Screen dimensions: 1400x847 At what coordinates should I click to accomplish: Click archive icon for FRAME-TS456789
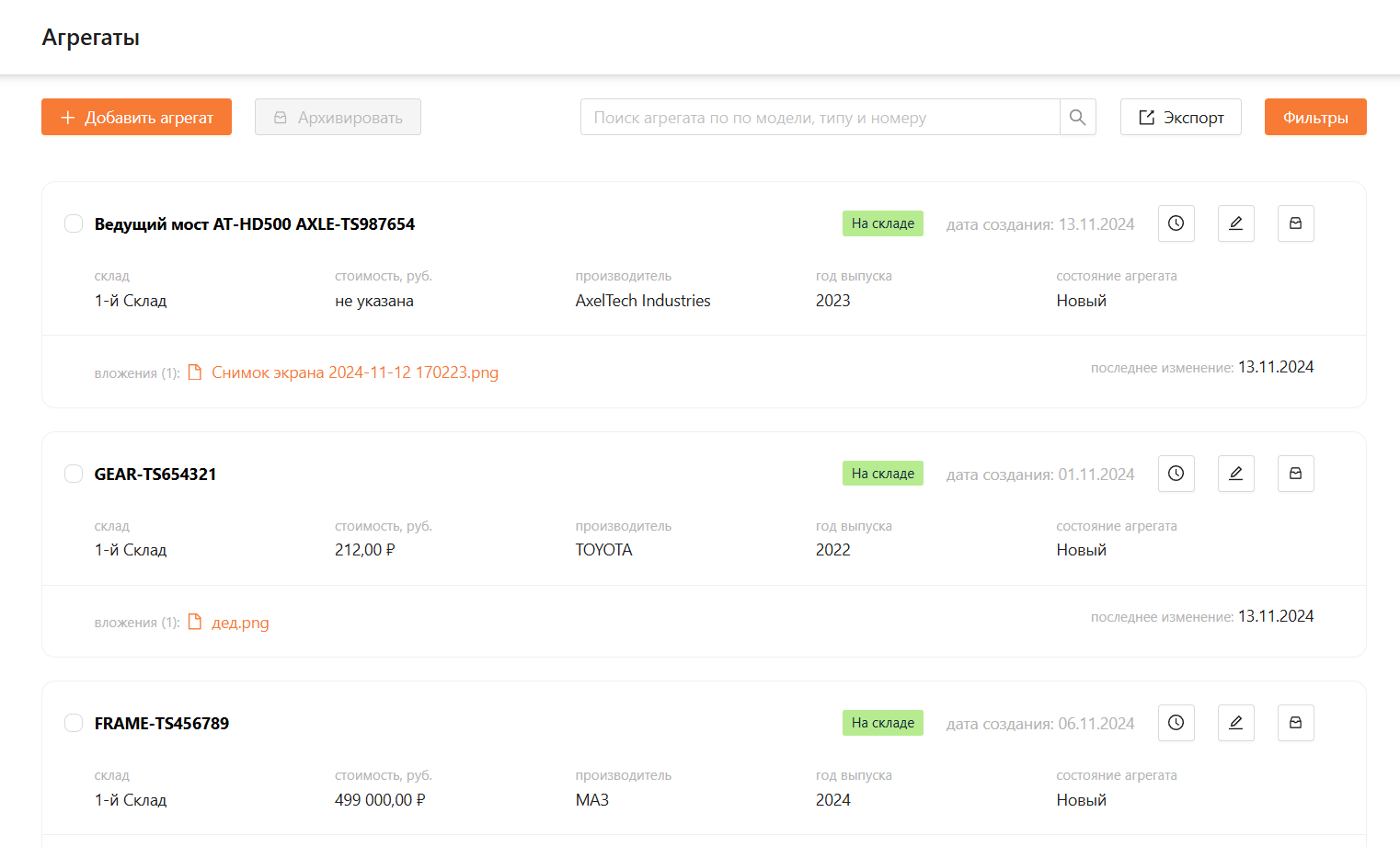(x=1295, y=723)
